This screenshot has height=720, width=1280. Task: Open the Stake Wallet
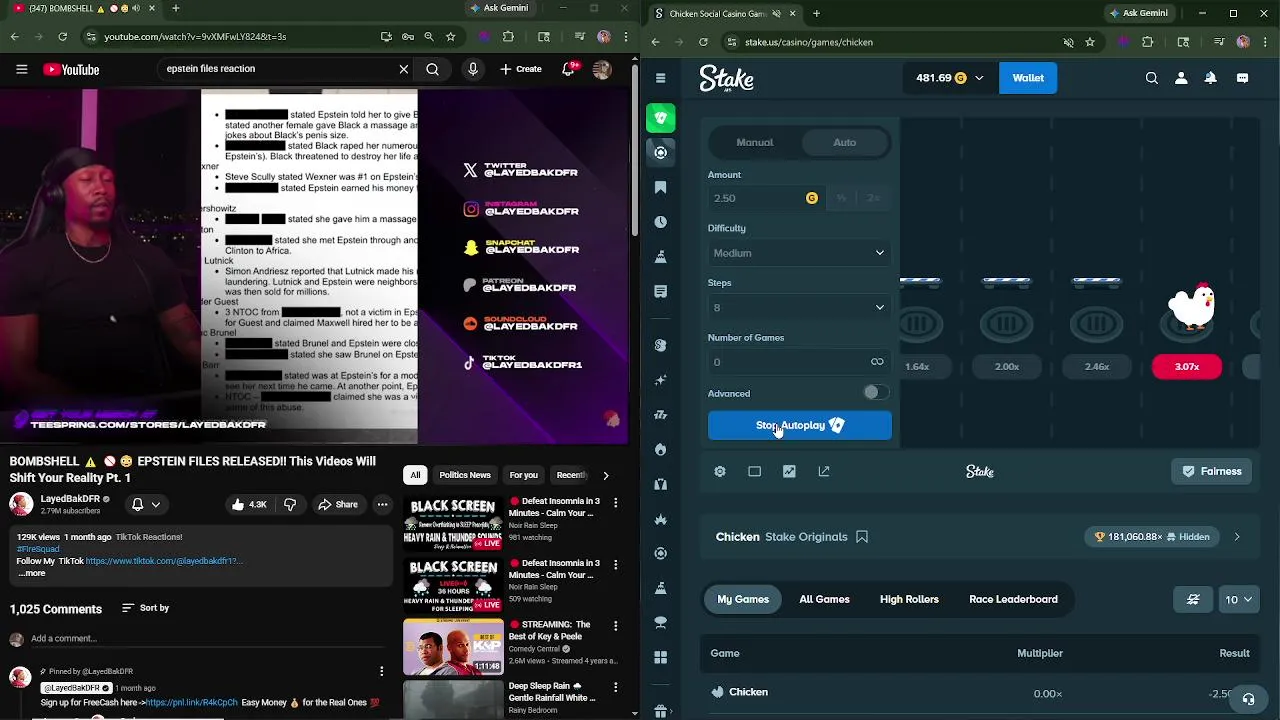[x=1028, y=78]
